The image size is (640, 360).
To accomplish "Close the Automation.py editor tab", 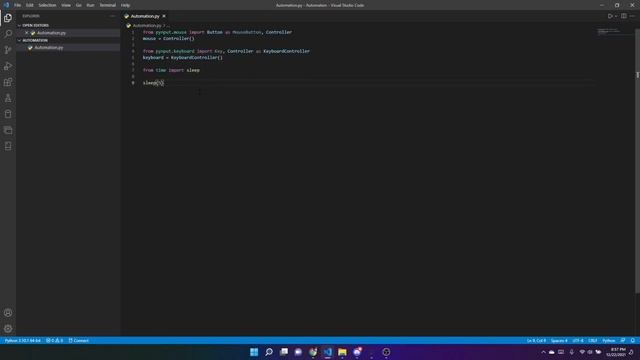I will pos(164,16).
